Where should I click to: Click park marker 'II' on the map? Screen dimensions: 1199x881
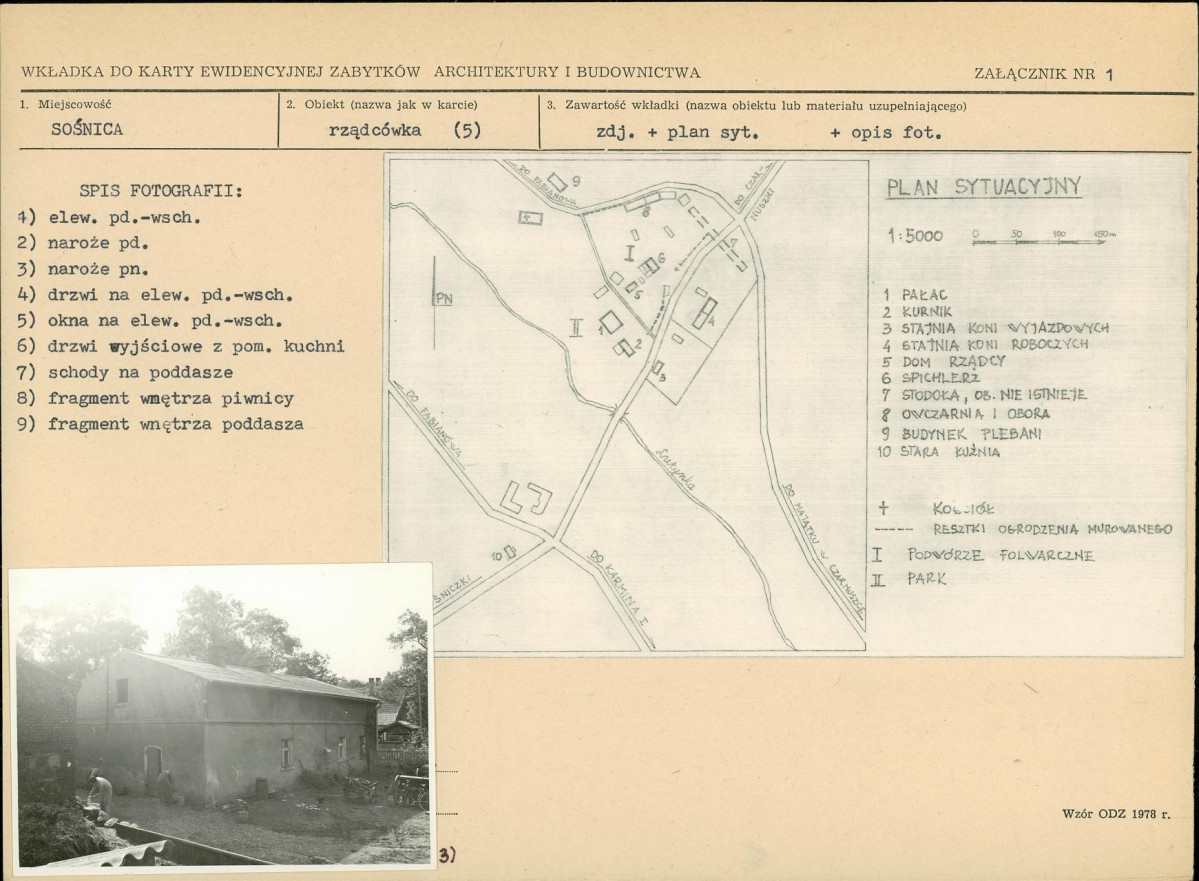coord(576,328)
